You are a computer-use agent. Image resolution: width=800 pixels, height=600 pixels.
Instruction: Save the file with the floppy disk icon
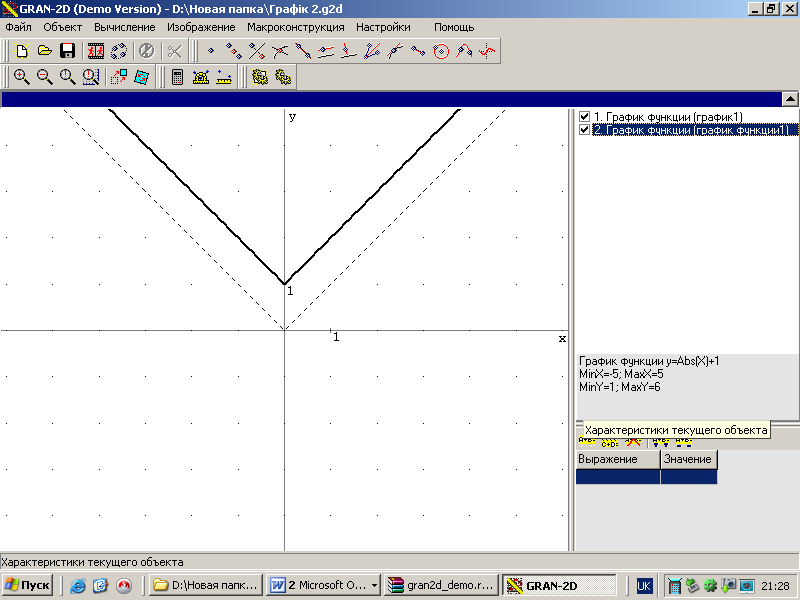tap(68, 51)
